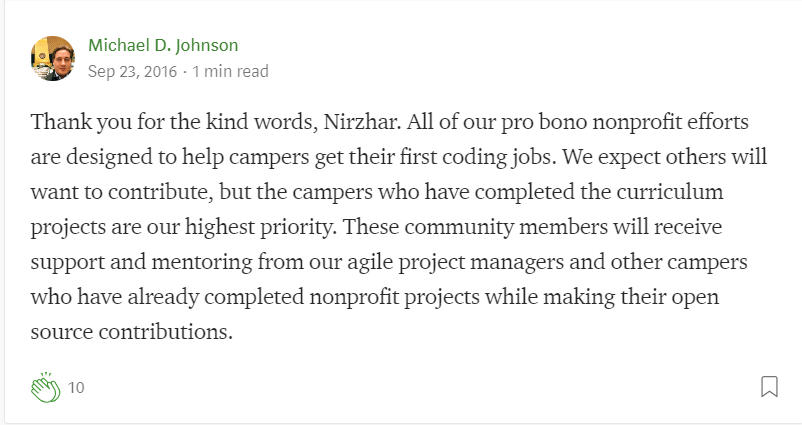Click the word "curriculum" in the paragraph
The image size is (802, 425).
point(670,192)
